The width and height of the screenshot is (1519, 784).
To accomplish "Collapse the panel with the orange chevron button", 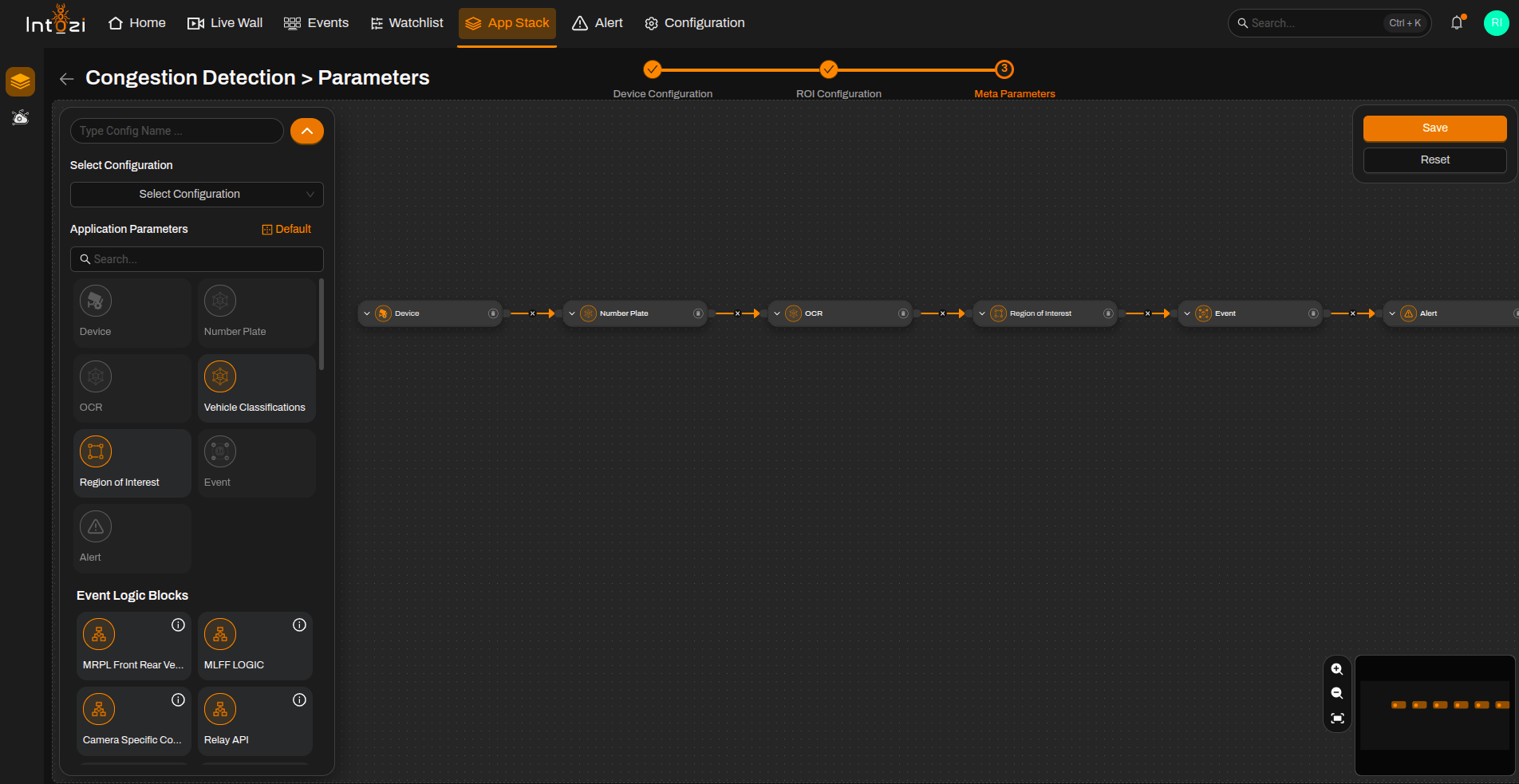I will (x=307, y=131).
